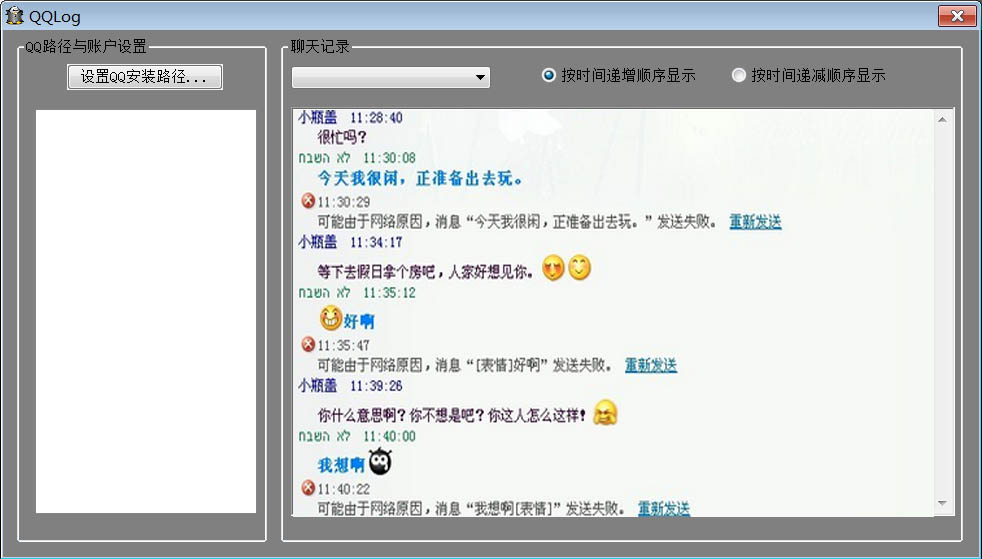Click 重新发送 link for [表情]好啊 message
982x559 pixels.
[x=651, y=365]
